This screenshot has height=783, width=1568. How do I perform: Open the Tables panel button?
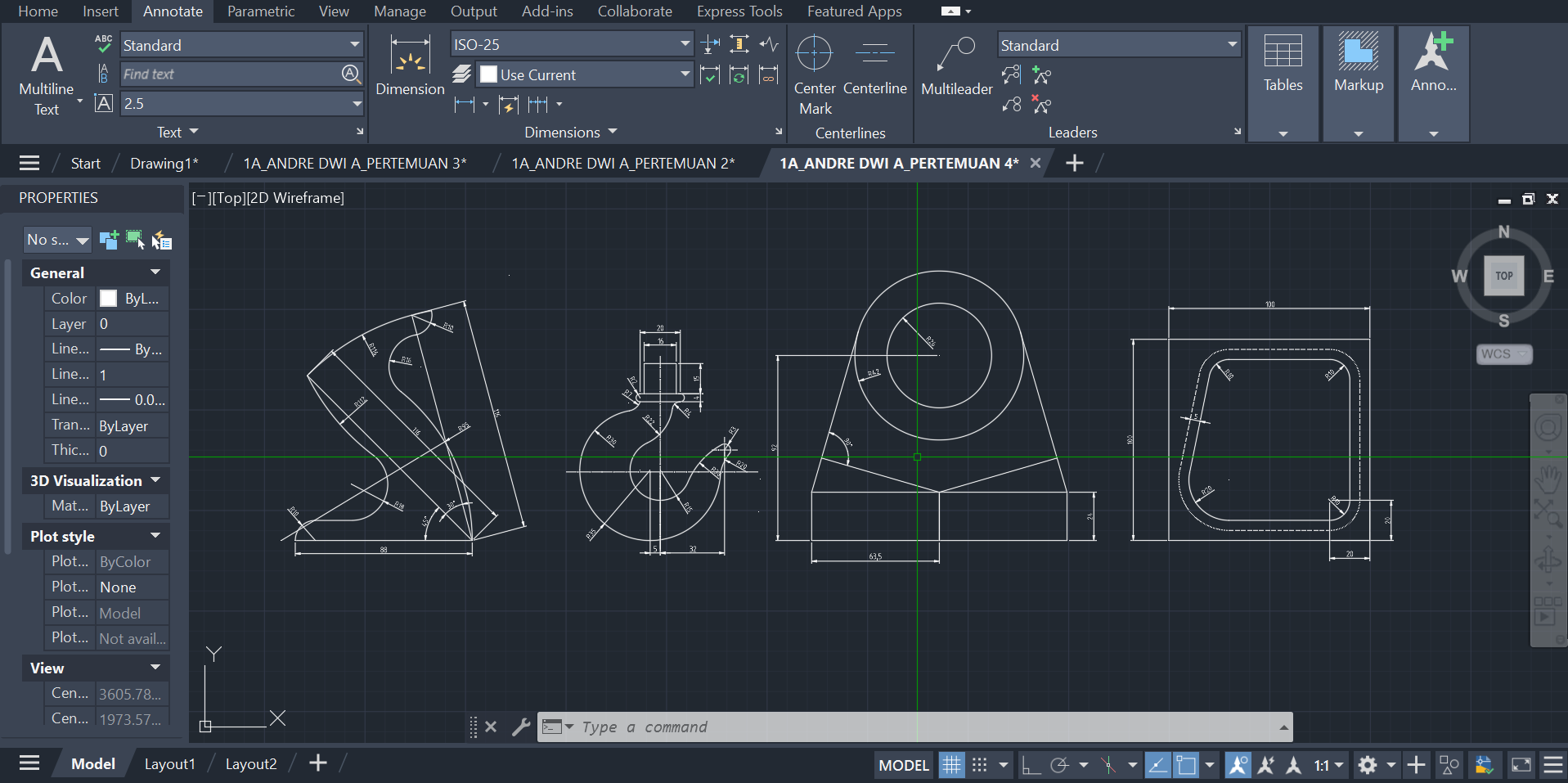1283,83
